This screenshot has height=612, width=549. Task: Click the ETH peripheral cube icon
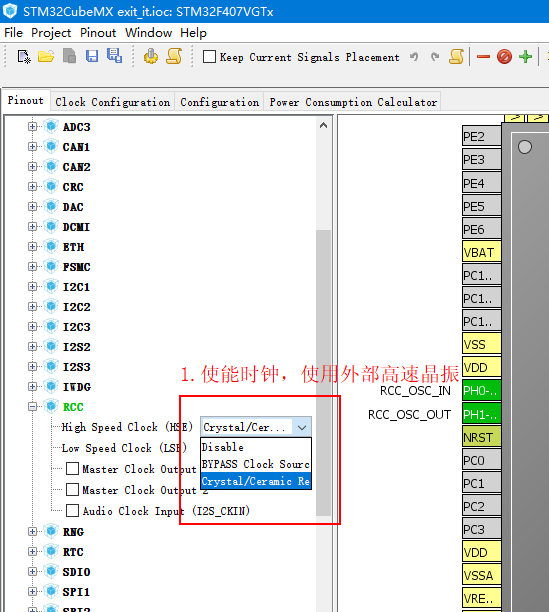click(51, 246)
